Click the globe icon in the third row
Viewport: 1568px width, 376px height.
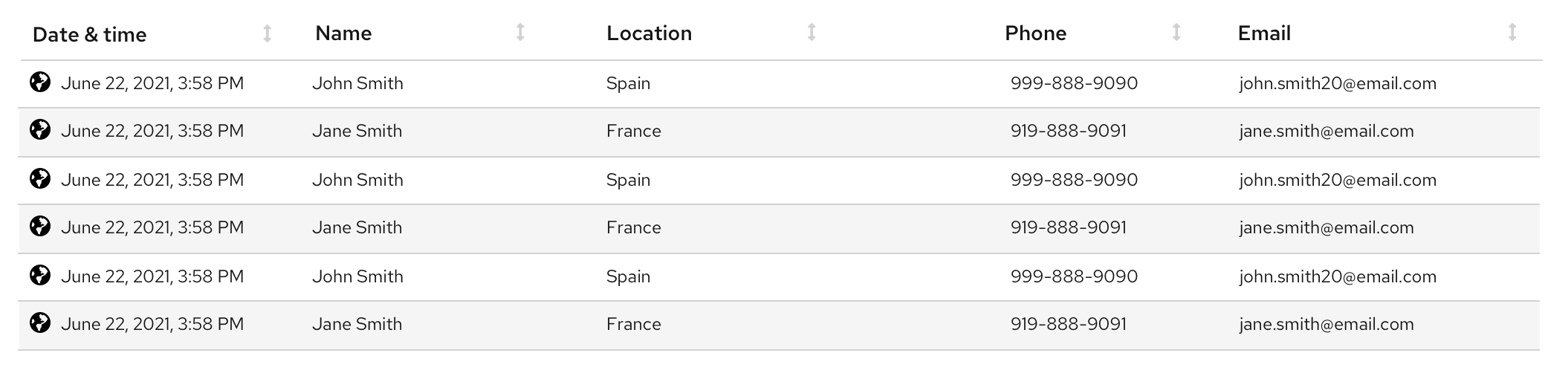tap(40, 178)
